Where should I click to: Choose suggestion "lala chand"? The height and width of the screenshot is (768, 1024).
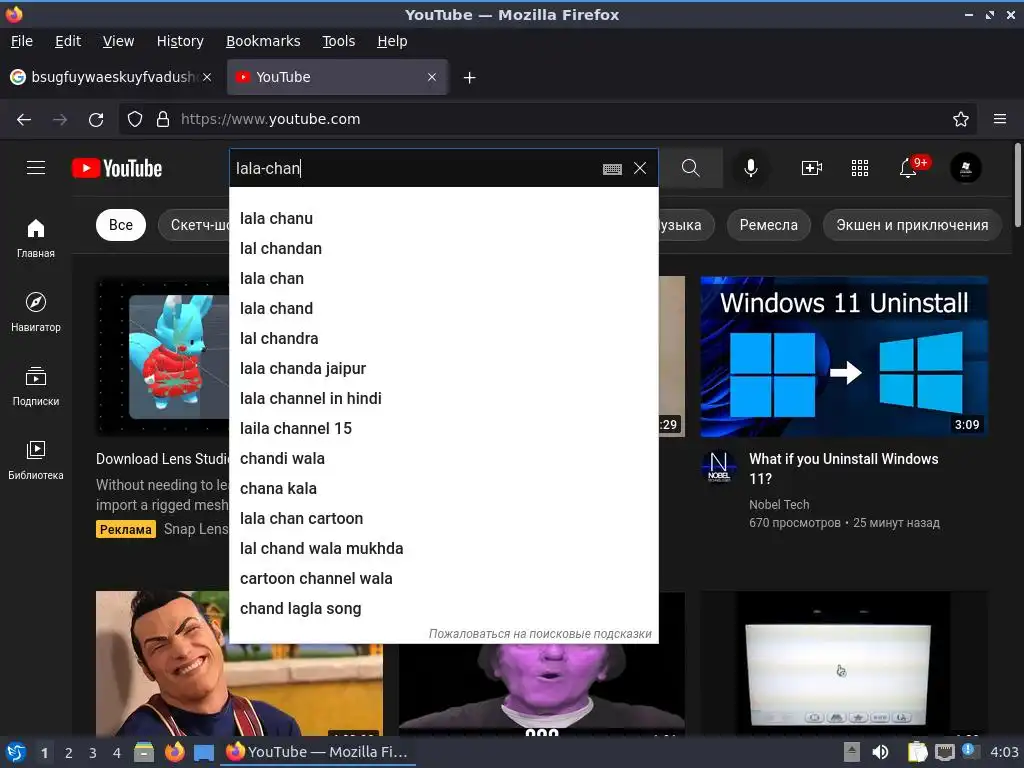pyautogui.click(x=443, y=309)
